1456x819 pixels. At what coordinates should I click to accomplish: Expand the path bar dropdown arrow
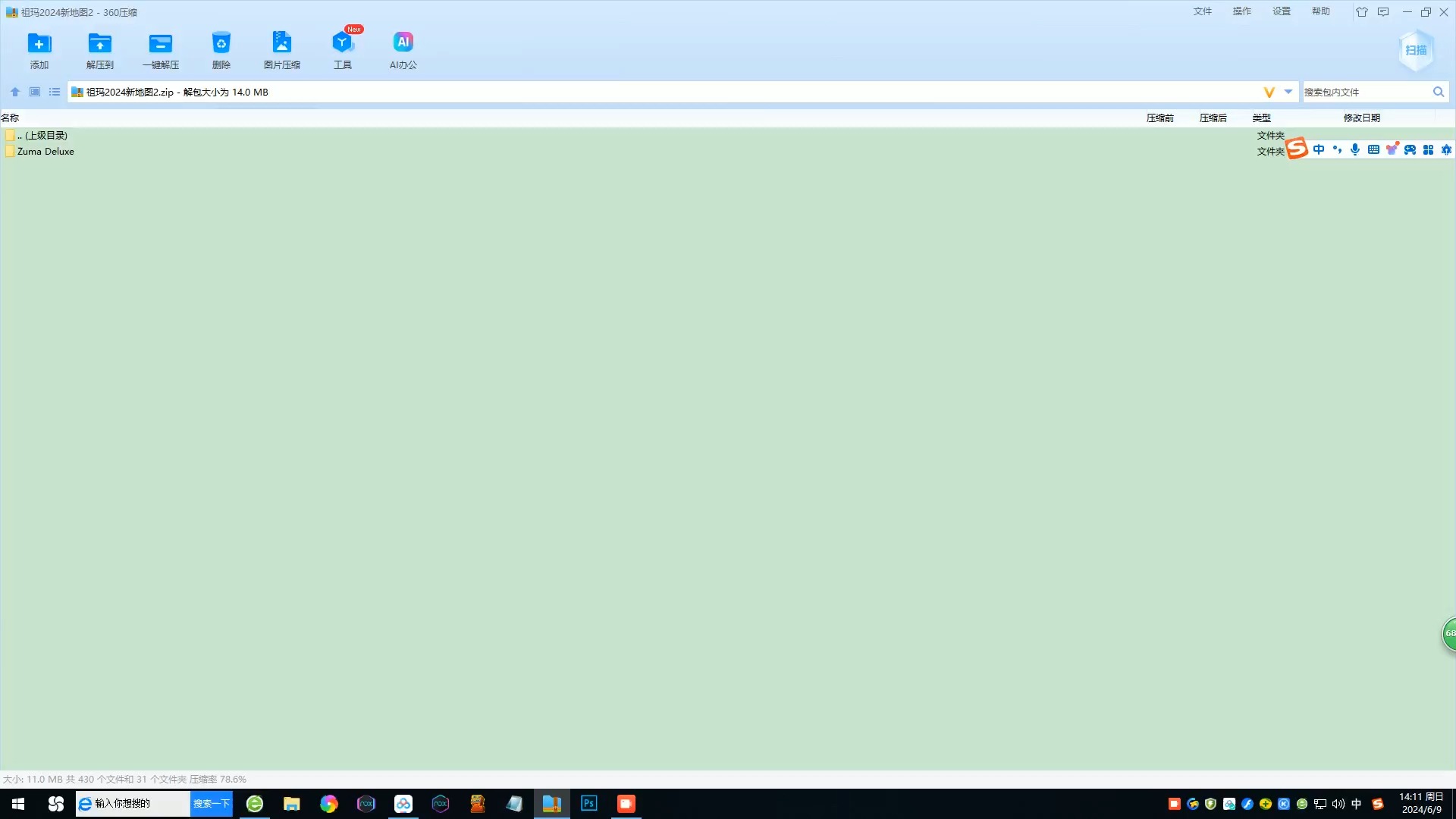[x=1288, y=92]
